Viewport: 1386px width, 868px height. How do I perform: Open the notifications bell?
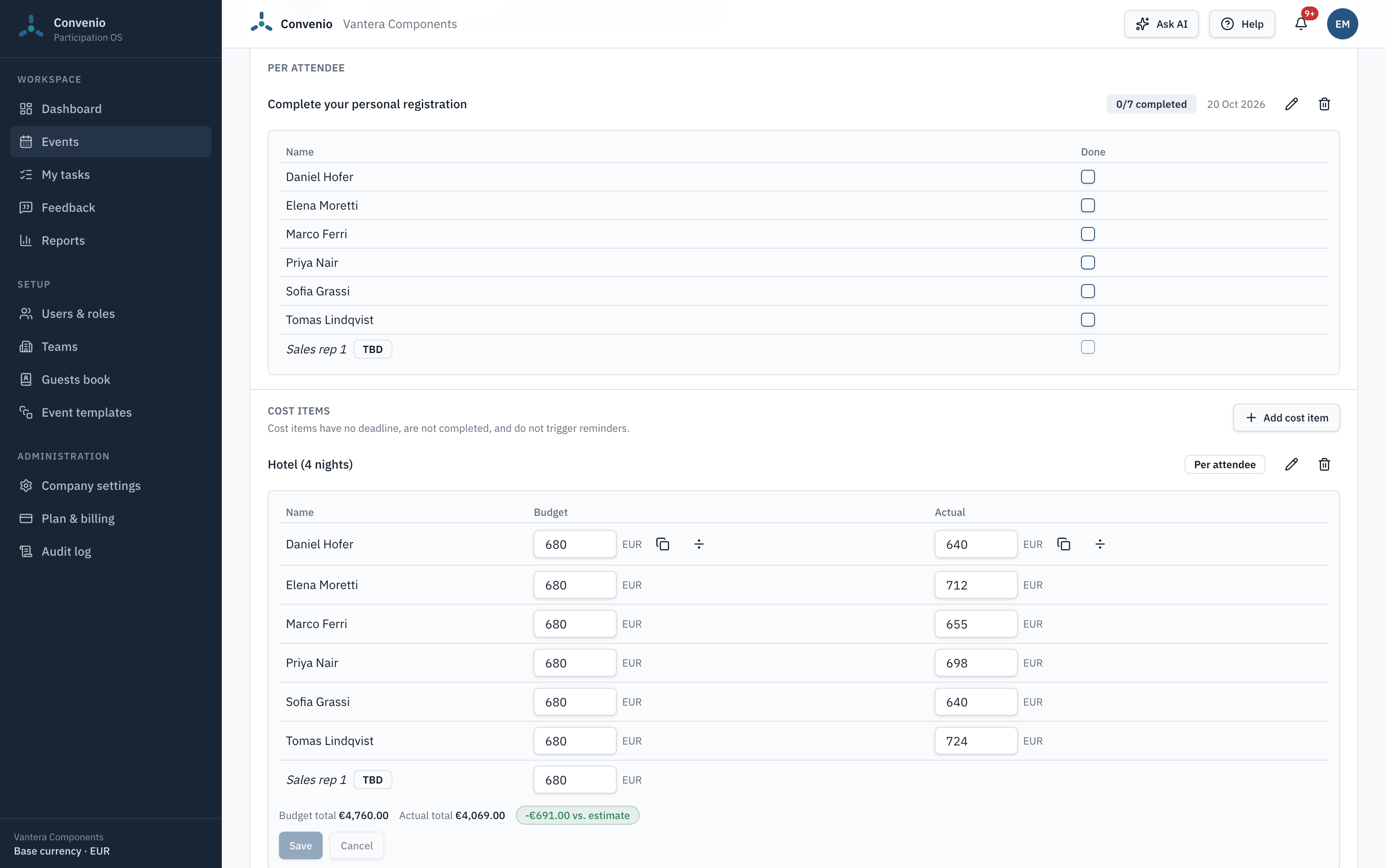pyautogui.click(x=1301, y=23)
